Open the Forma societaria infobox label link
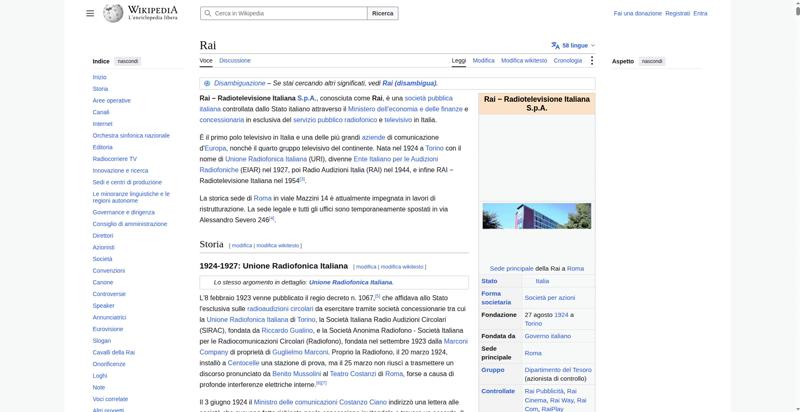This screenshot has width=800, height=412. coord(496,298)
